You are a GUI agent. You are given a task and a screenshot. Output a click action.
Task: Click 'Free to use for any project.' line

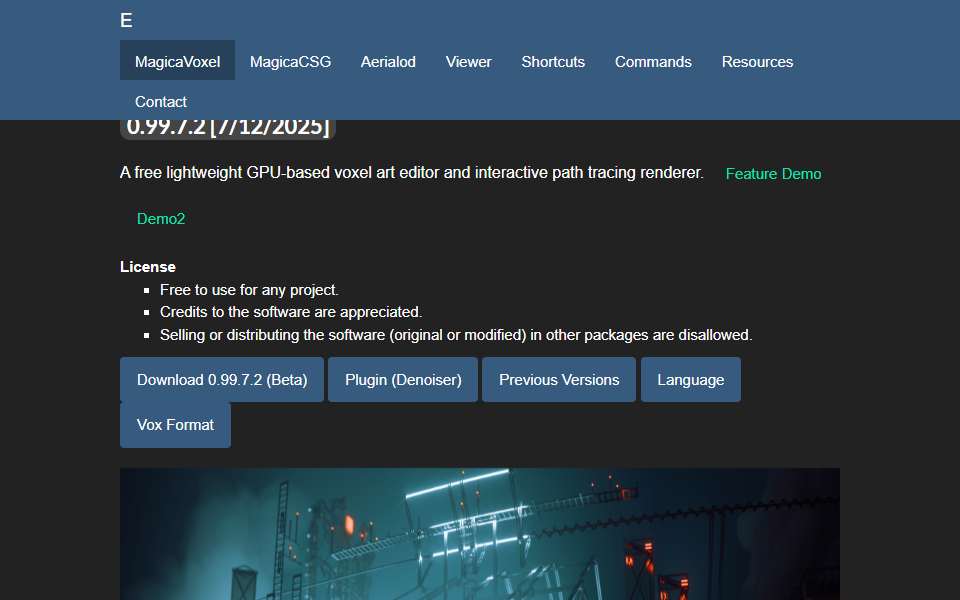click(249, 290)
